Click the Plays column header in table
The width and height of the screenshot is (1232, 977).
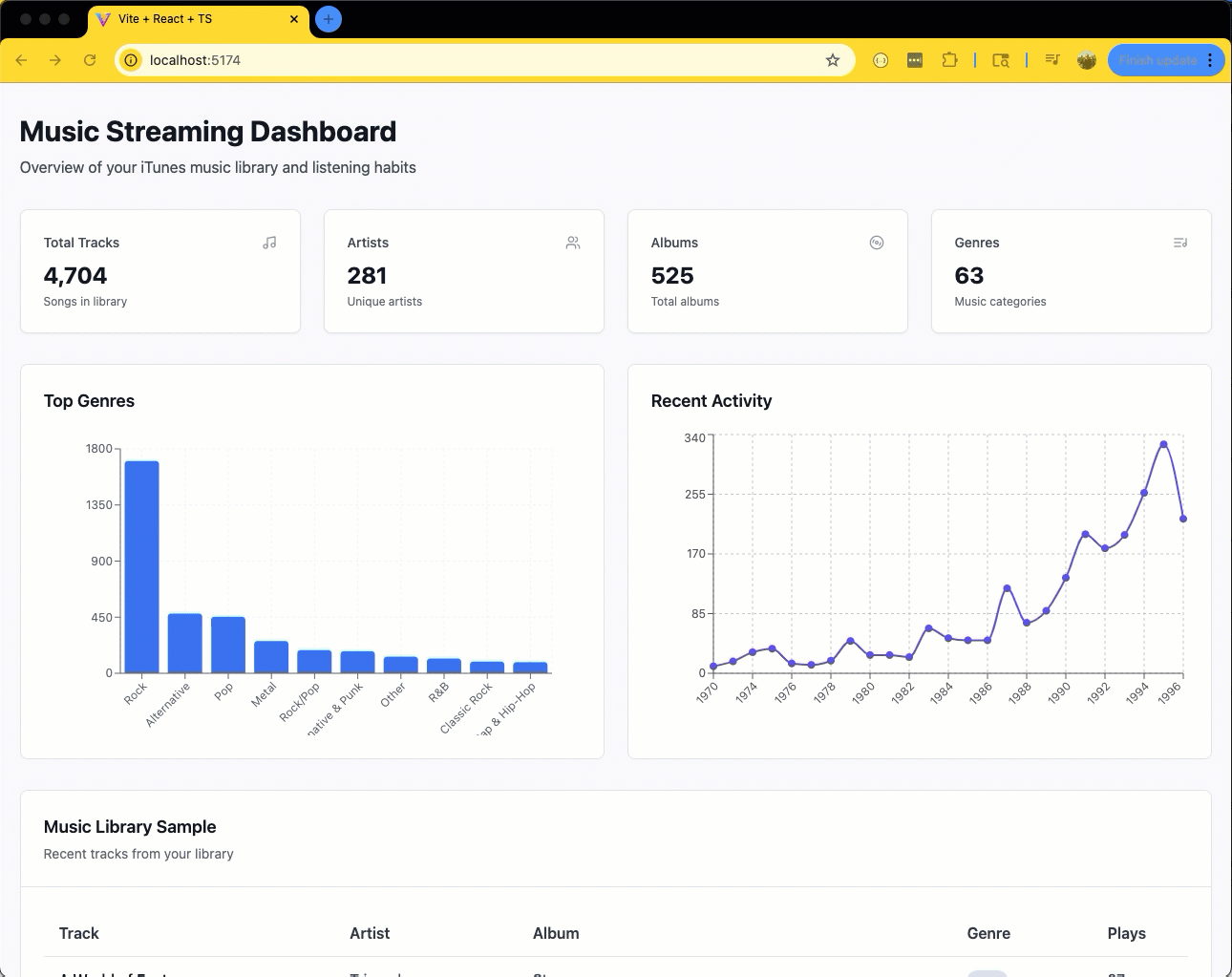1126,933
